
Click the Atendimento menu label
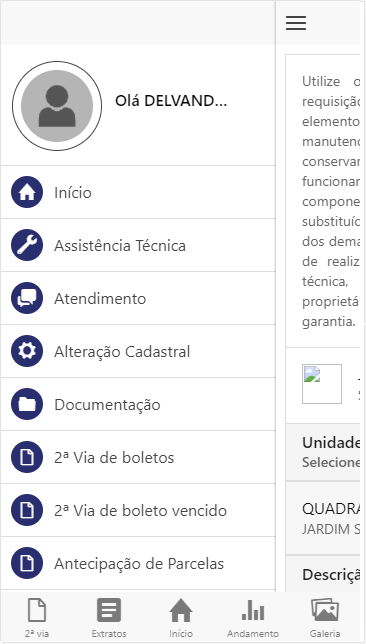[100, 299]
